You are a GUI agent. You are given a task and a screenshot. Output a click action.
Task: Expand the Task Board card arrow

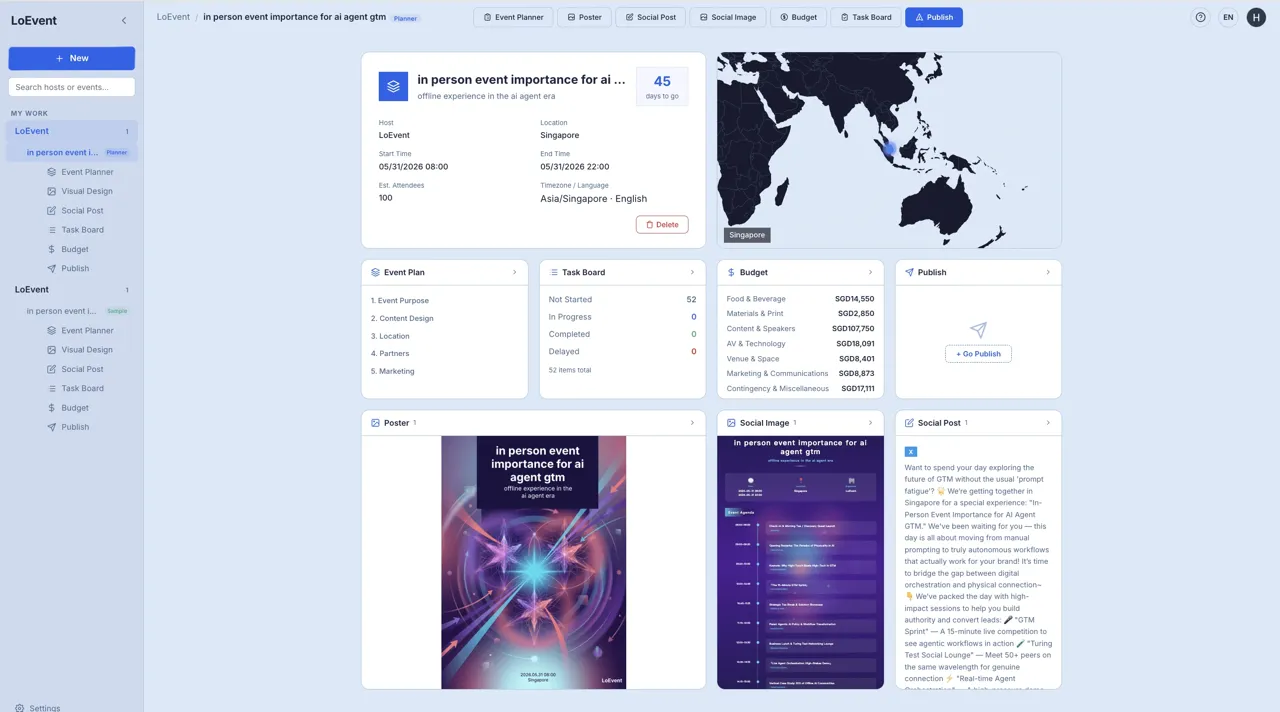(x=692, y=272)
